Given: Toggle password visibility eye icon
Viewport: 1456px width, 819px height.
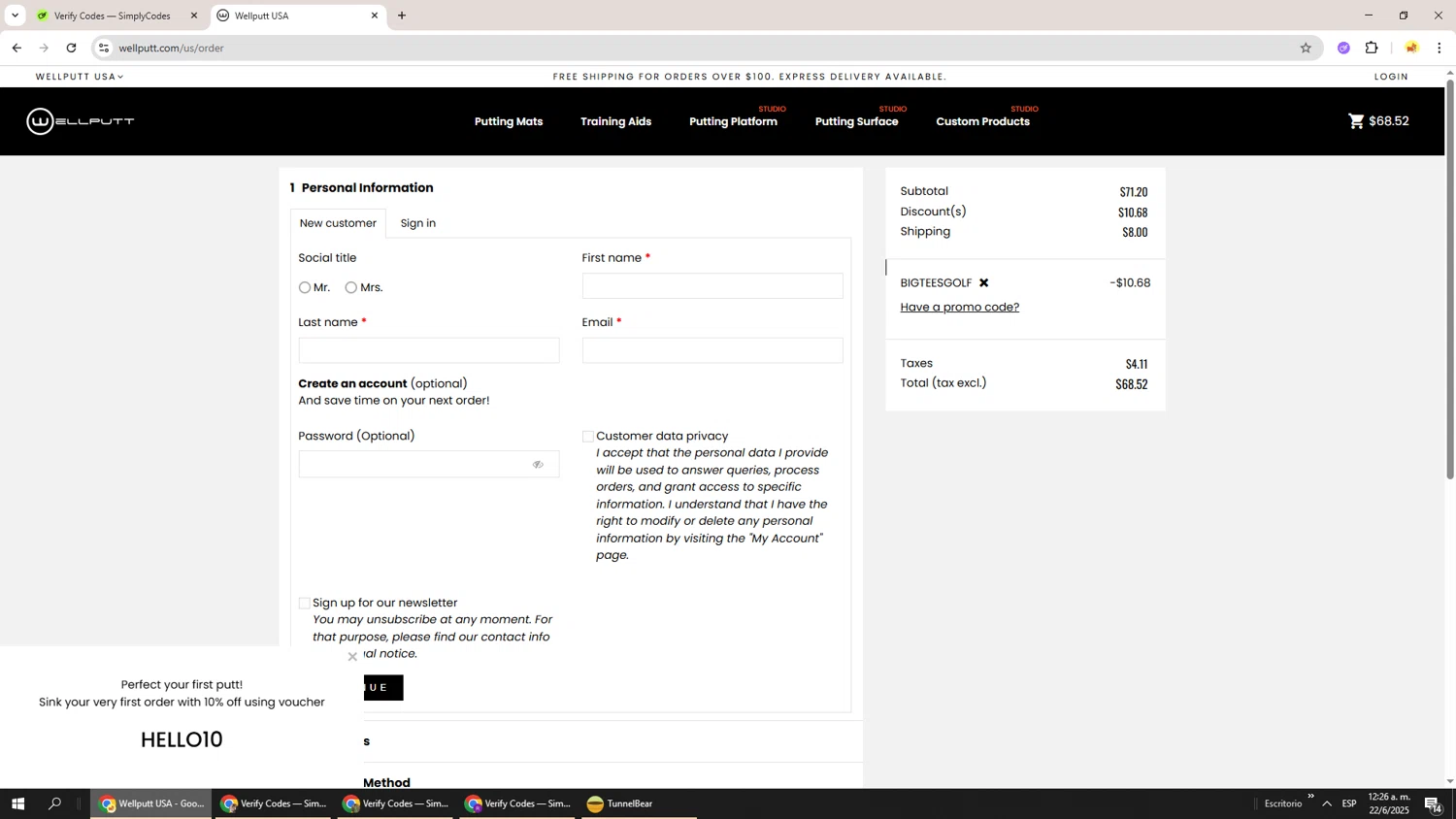Looking at the screenshot, I should point(538,465).
